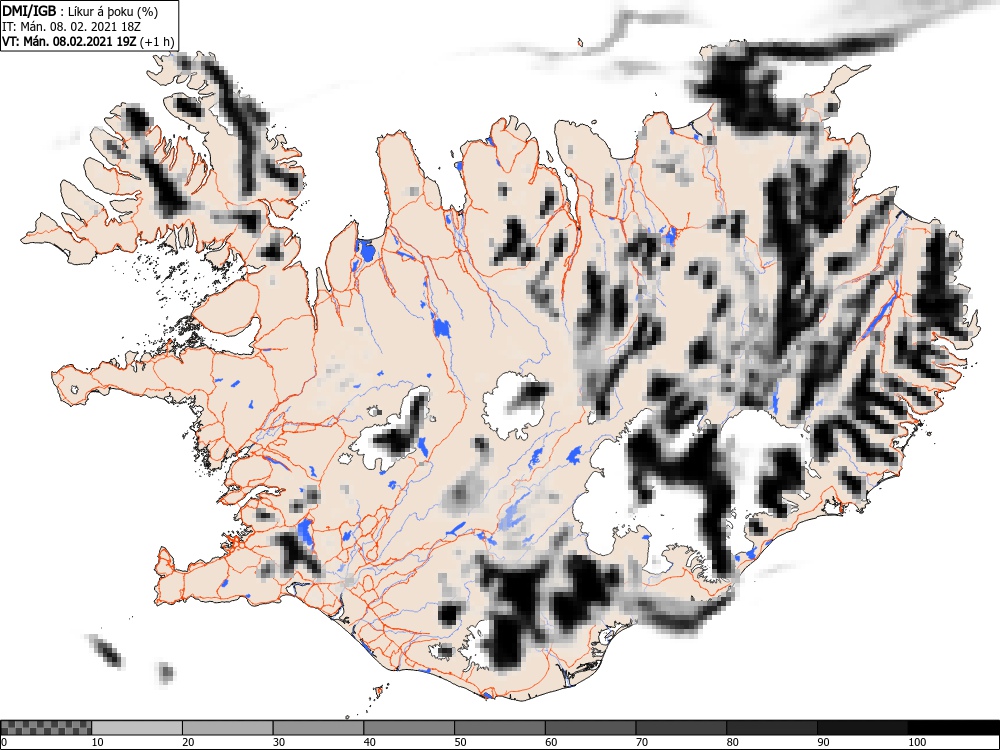Click the legend label "70"
This screenshot has width=1000, height=750.
point(642,742)
